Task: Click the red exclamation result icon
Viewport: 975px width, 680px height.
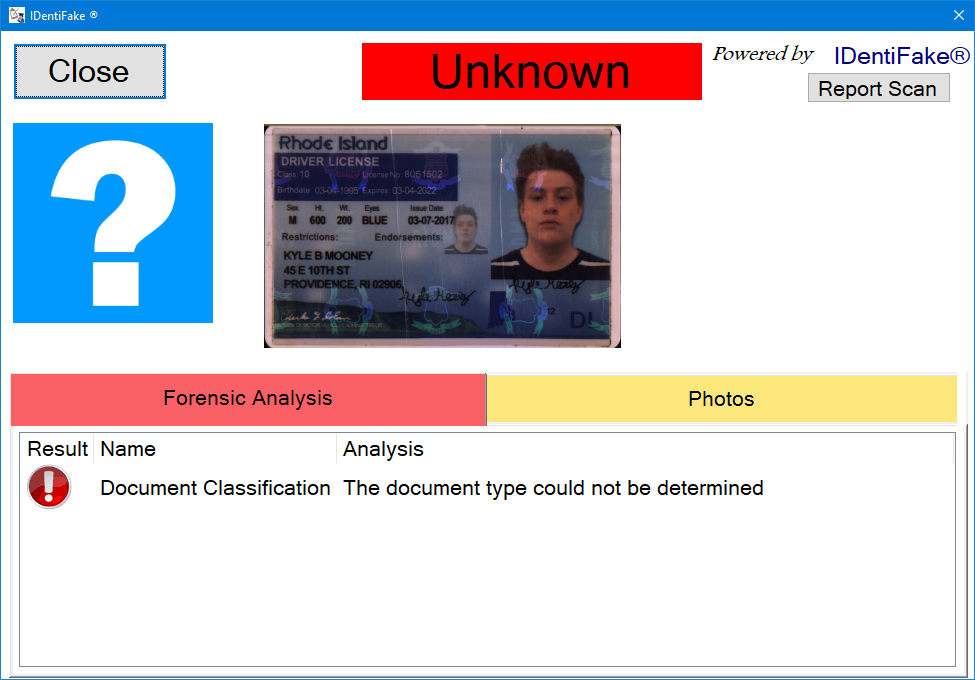Action: [49, 487]
